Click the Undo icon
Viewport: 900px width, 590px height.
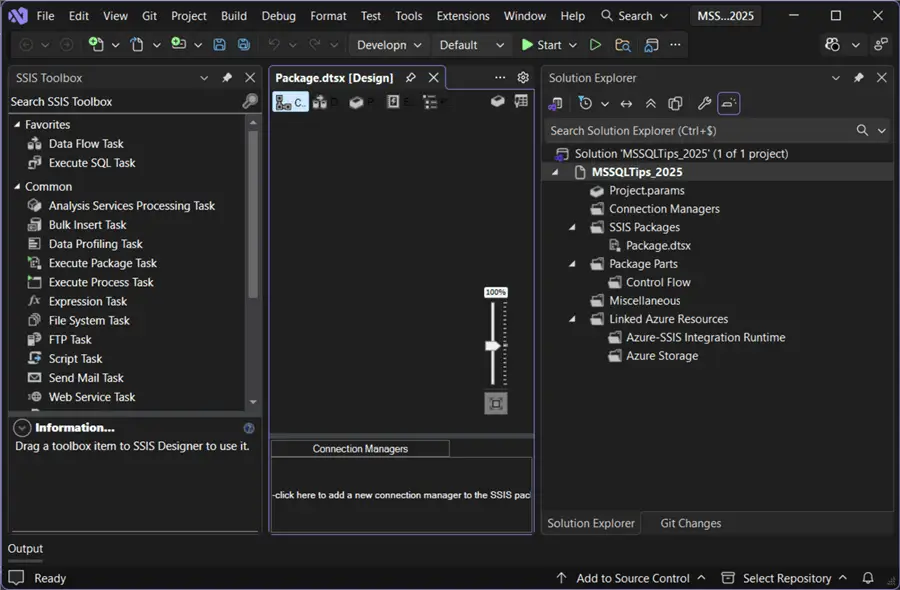click(274, 44)
